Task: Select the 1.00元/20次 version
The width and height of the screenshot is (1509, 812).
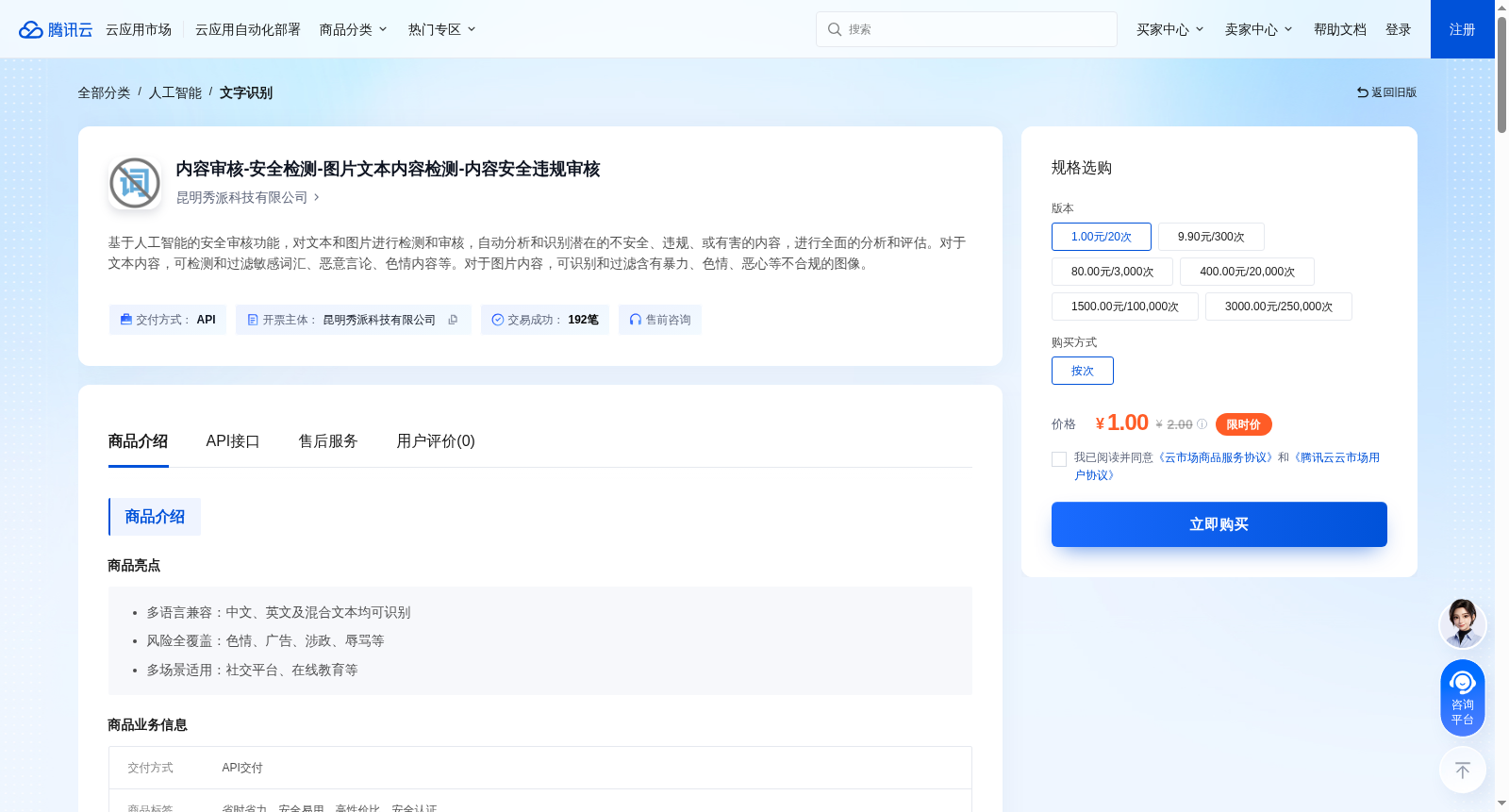Action: point(1102,237)
